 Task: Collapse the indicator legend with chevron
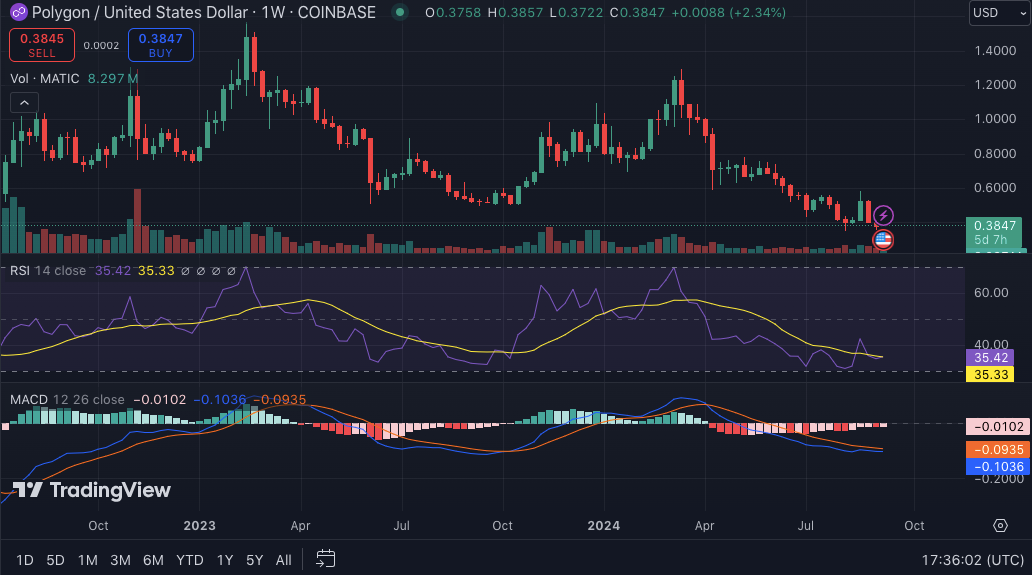pos(24,103)
